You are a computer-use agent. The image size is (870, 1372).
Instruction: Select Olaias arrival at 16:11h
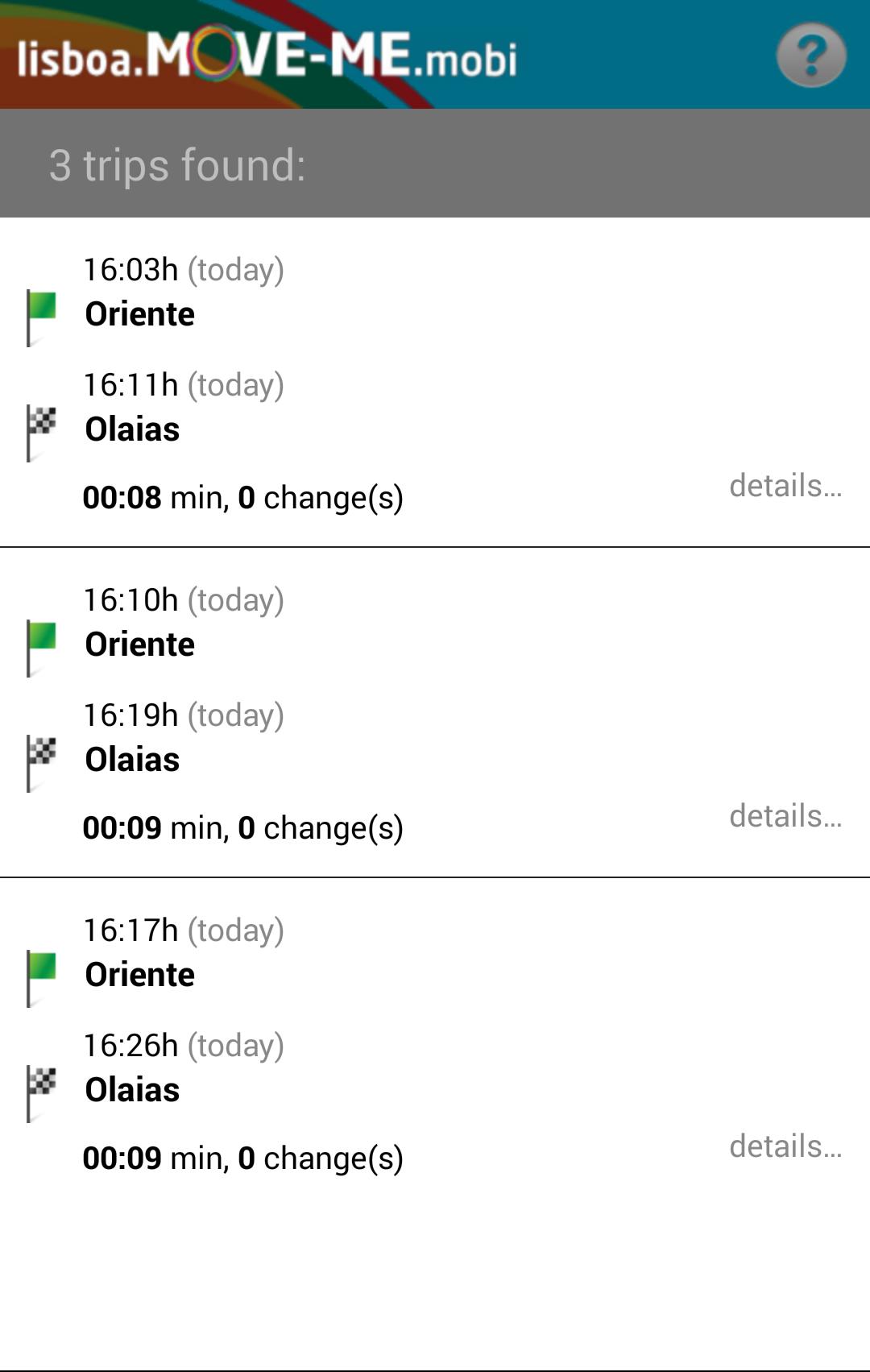133,429
